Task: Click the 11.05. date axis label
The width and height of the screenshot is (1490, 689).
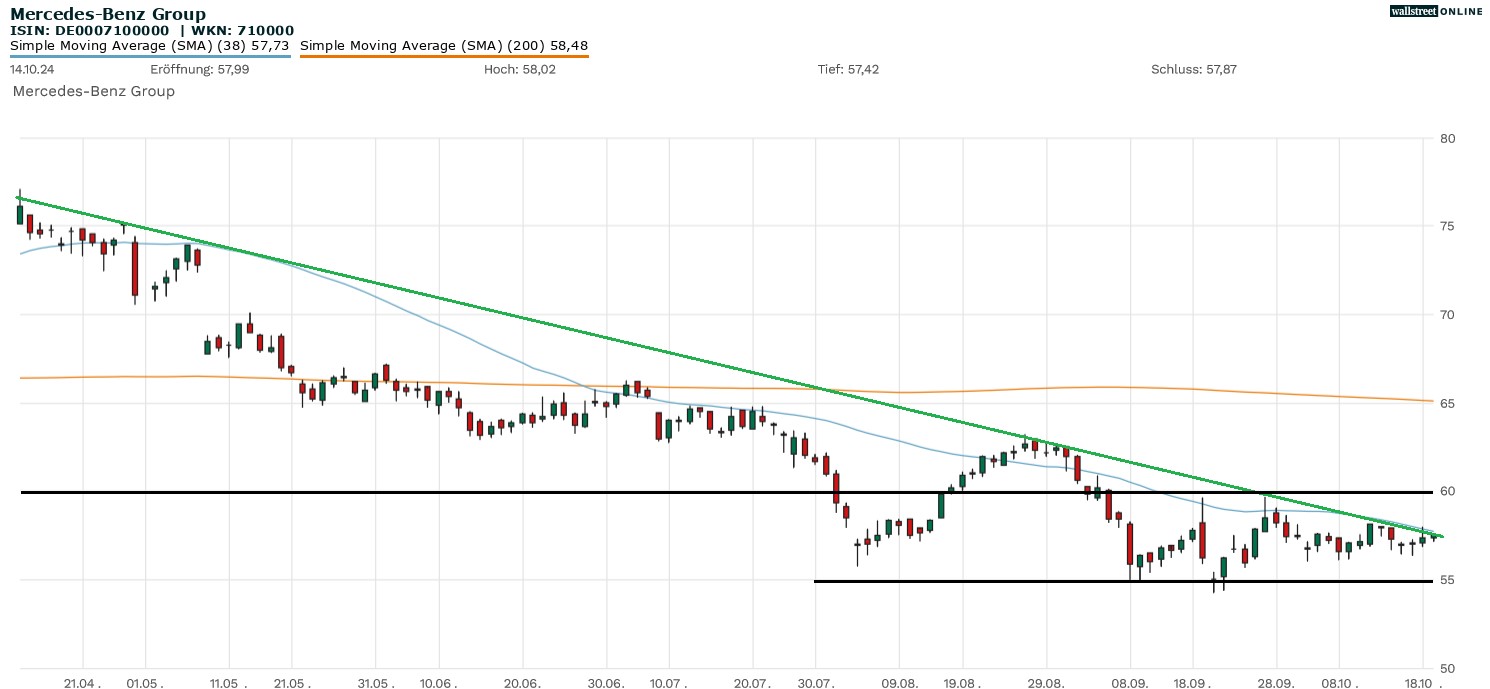Action: pyautogui.click(x=229, y=685)
